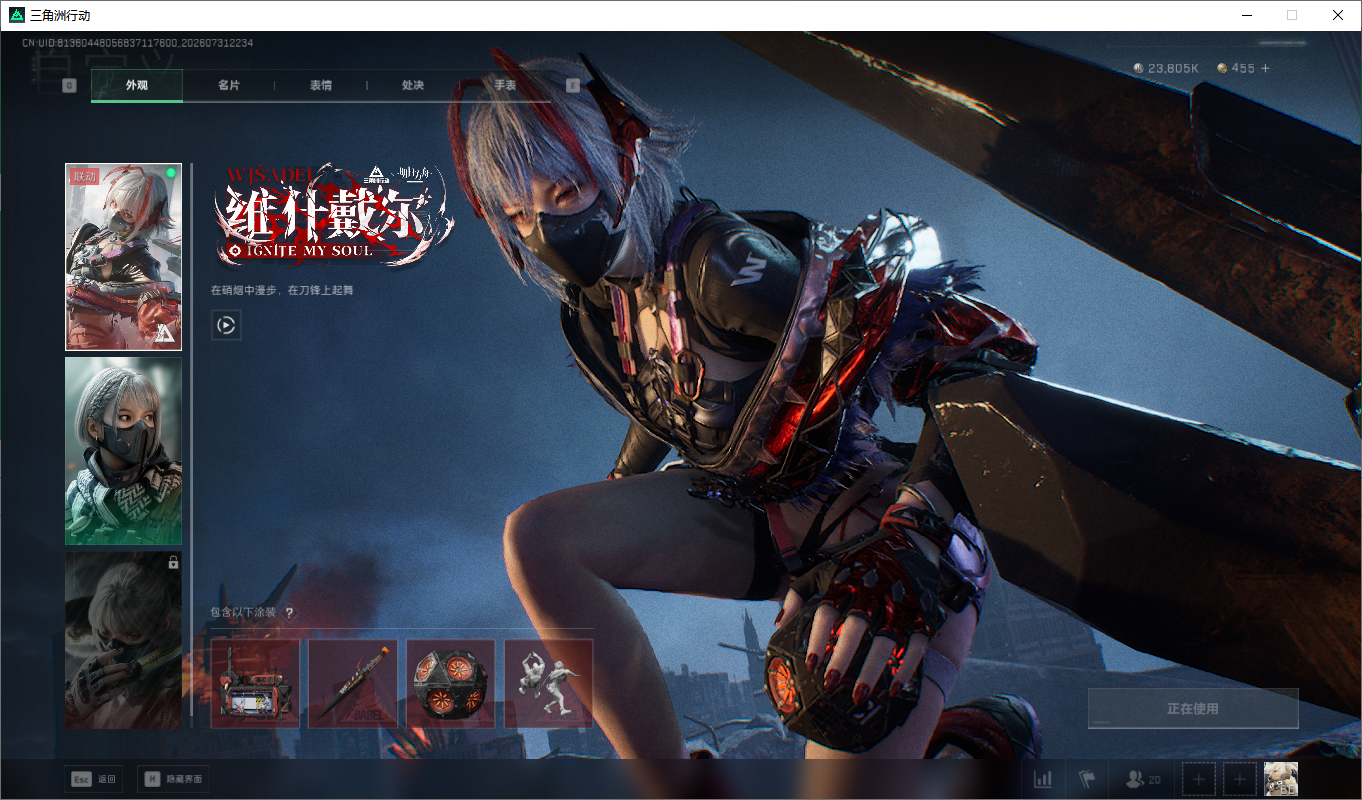Click the Esc 返回 button

[93, 779]
